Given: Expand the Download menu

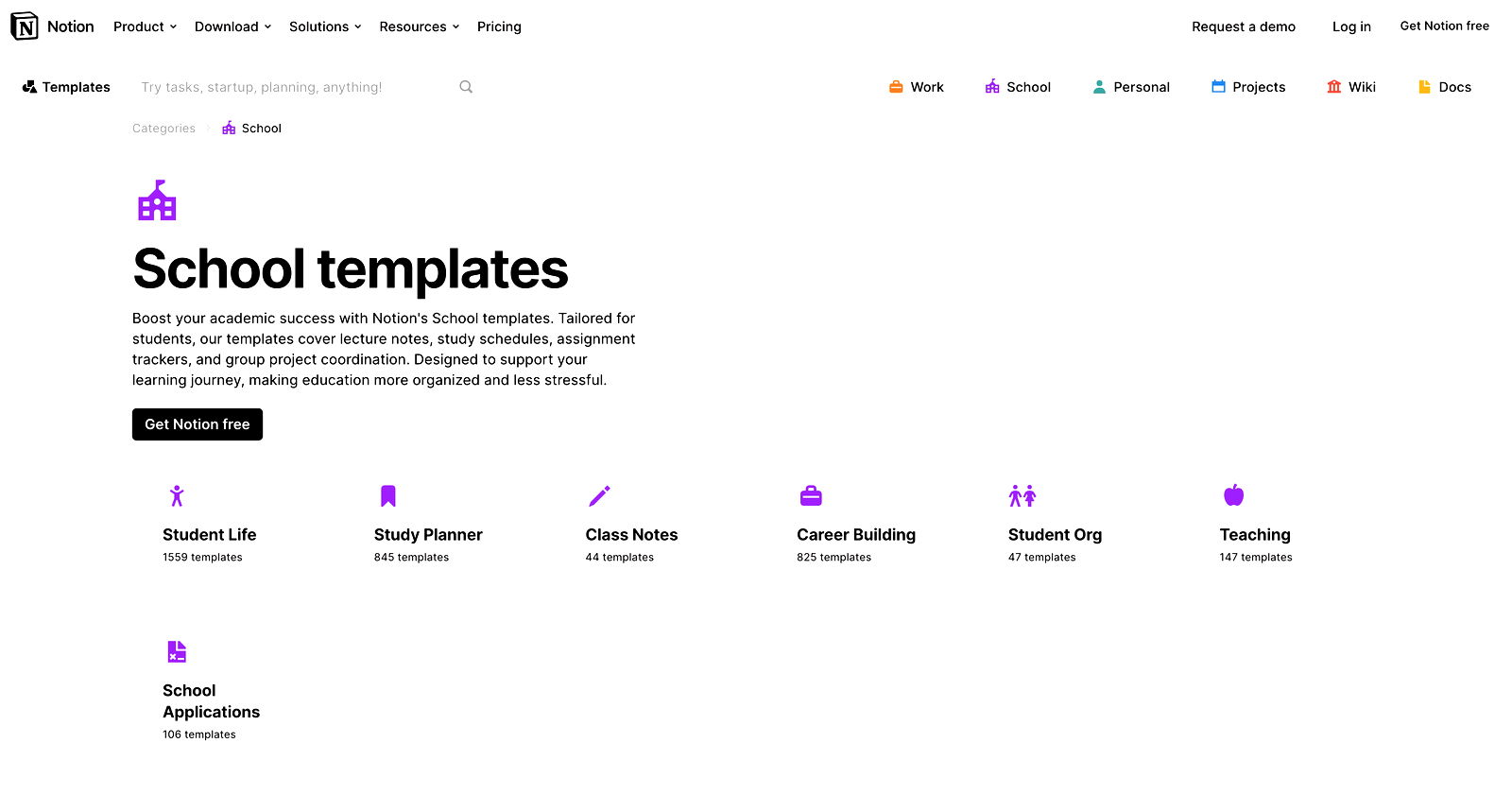Looking at the screenshot, I should point(233,26).
